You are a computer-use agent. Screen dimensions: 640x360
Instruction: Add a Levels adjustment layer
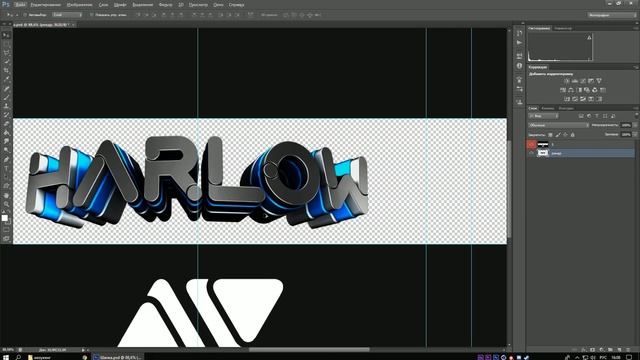[x=575, y=81]
